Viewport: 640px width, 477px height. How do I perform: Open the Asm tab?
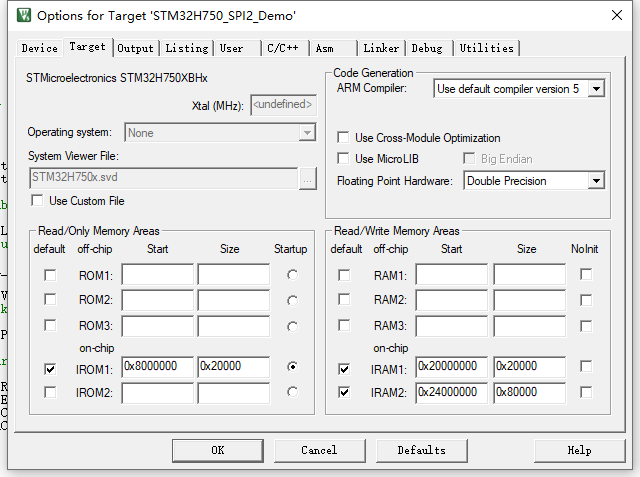(x=333, y=48)
